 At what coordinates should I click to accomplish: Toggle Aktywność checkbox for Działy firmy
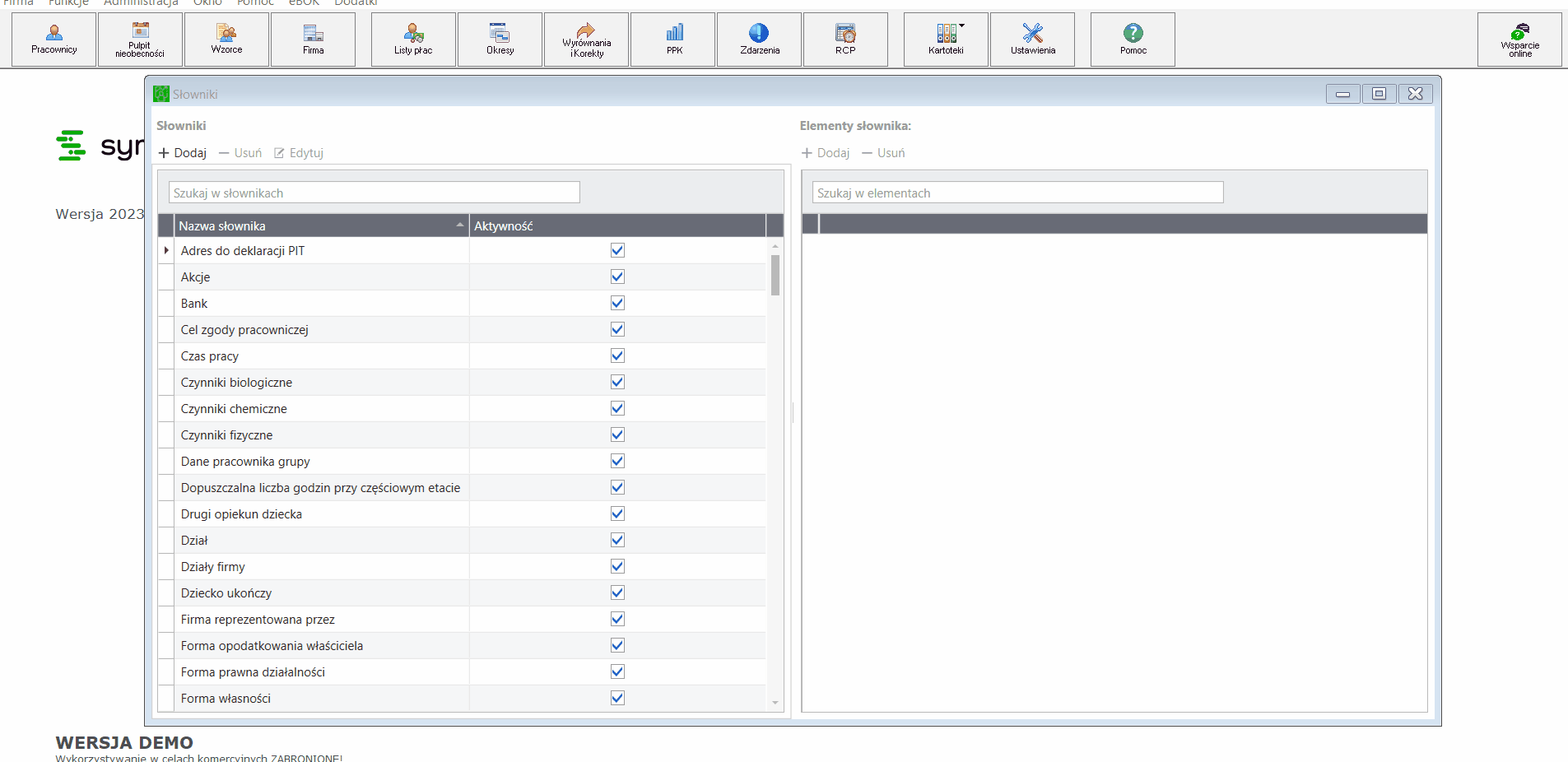coord(617,566)
